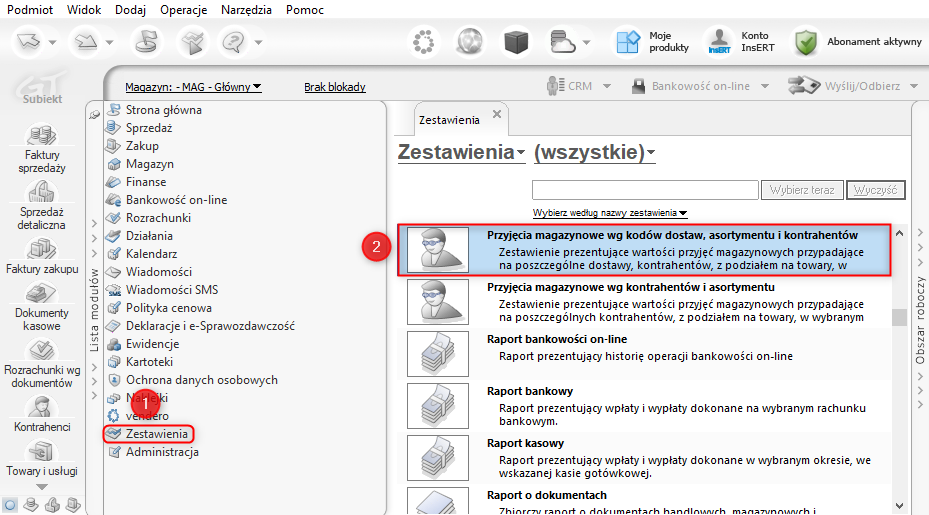Click the report name search field
The height and width of the screenshot is (515, 929).
(645, 190)
